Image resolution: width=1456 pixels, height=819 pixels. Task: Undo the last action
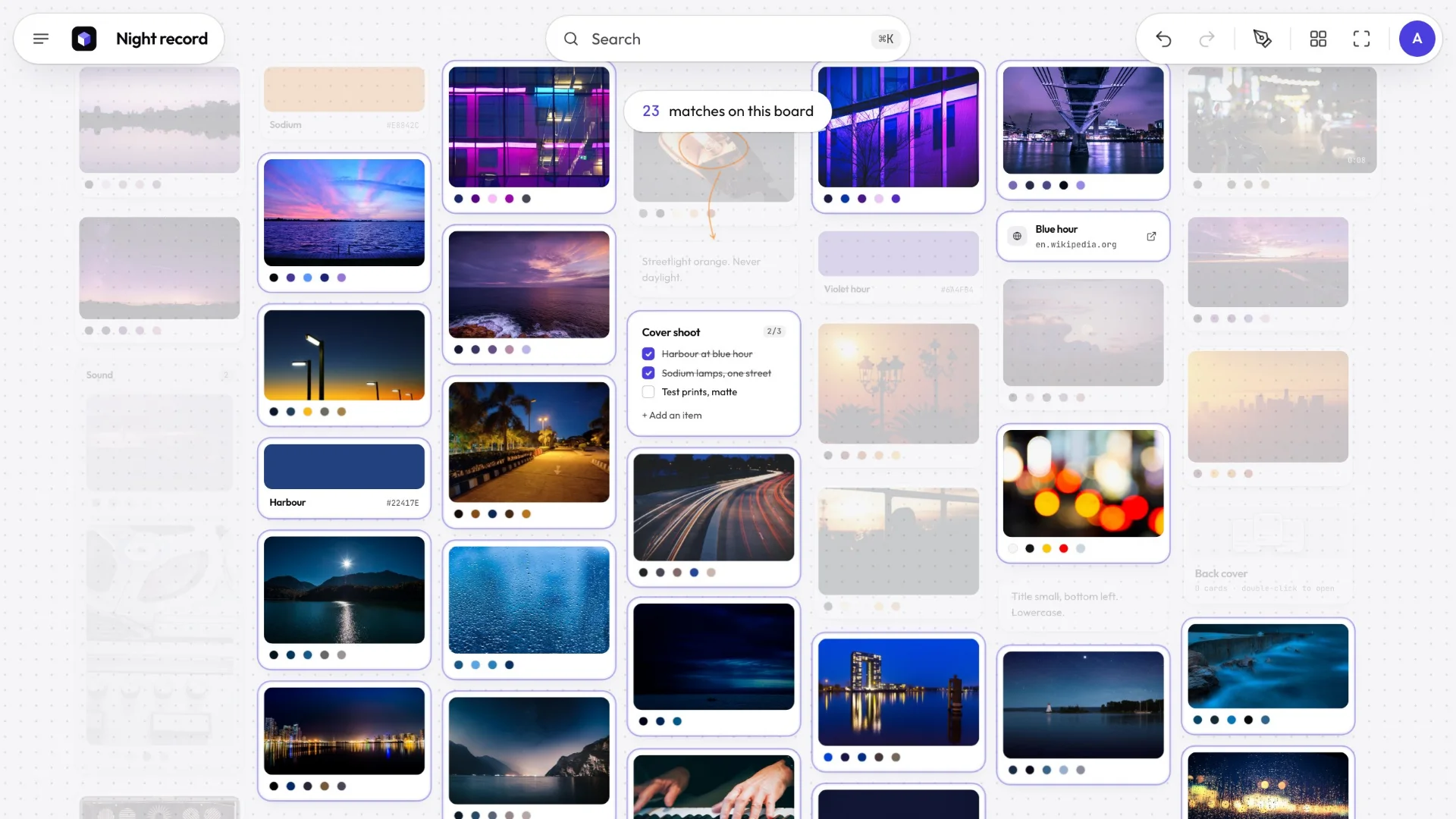tap(1163, 39)
